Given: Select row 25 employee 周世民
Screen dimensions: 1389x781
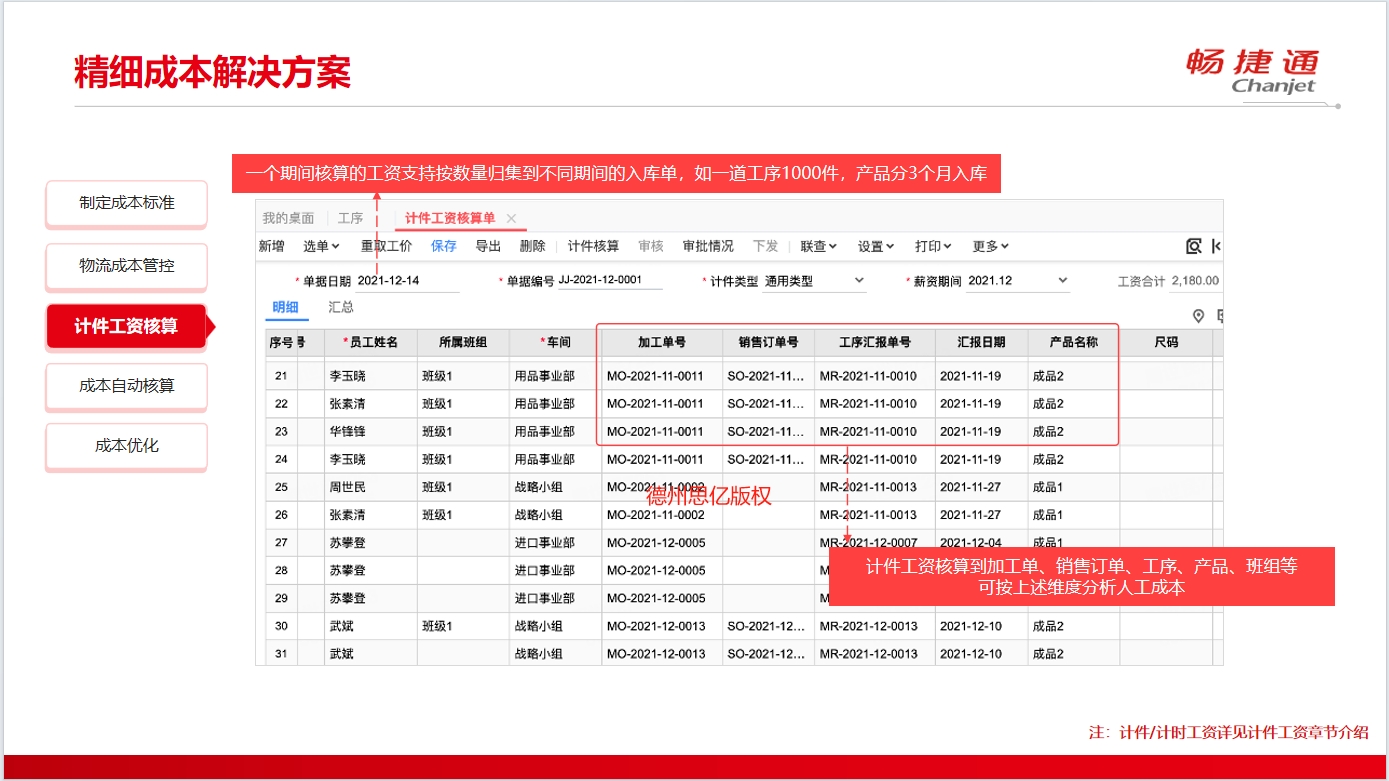Looking at the screenshot, I should pos(348,487).
